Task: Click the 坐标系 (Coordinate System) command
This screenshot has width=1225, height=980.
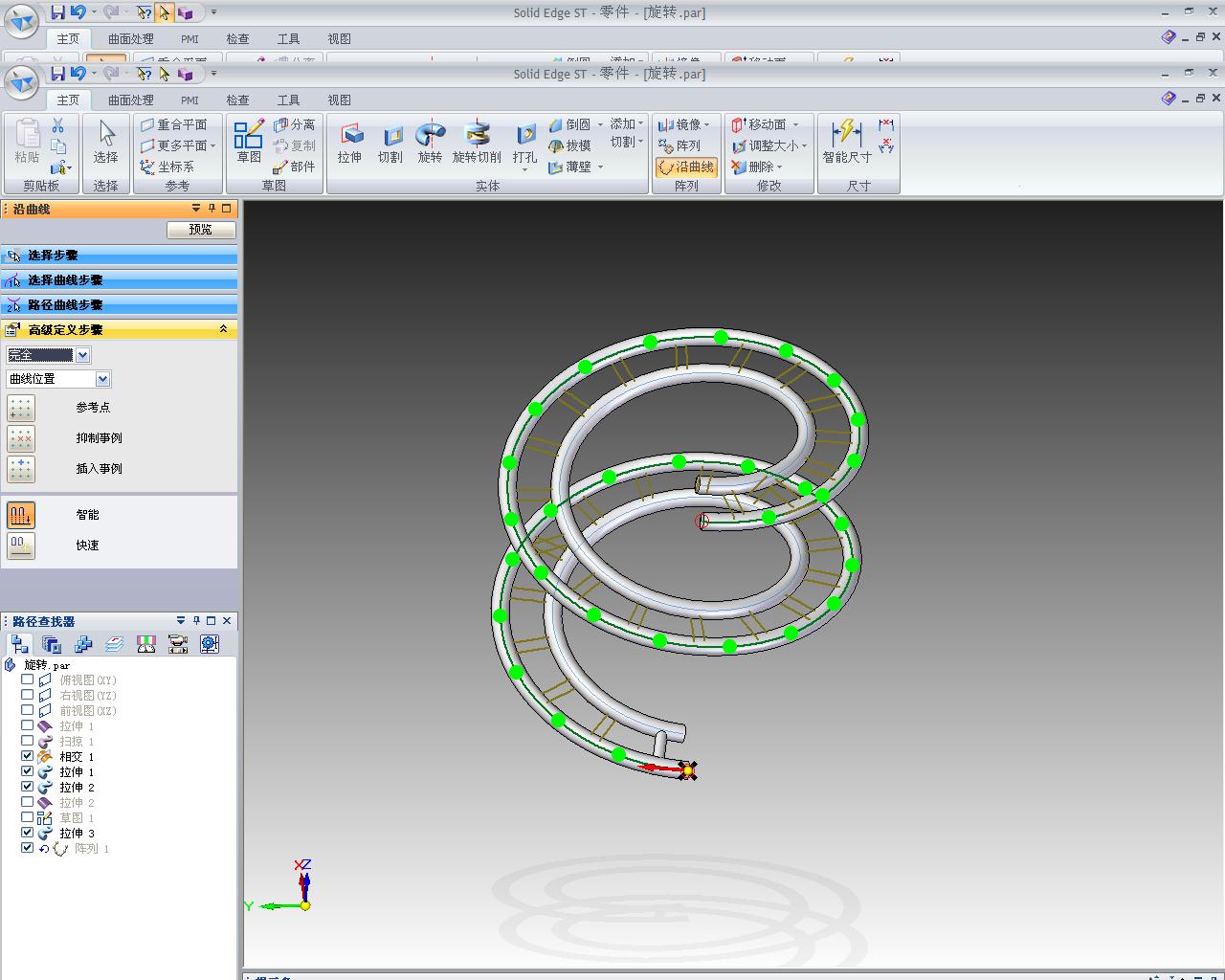Action: tap(167, 167)
